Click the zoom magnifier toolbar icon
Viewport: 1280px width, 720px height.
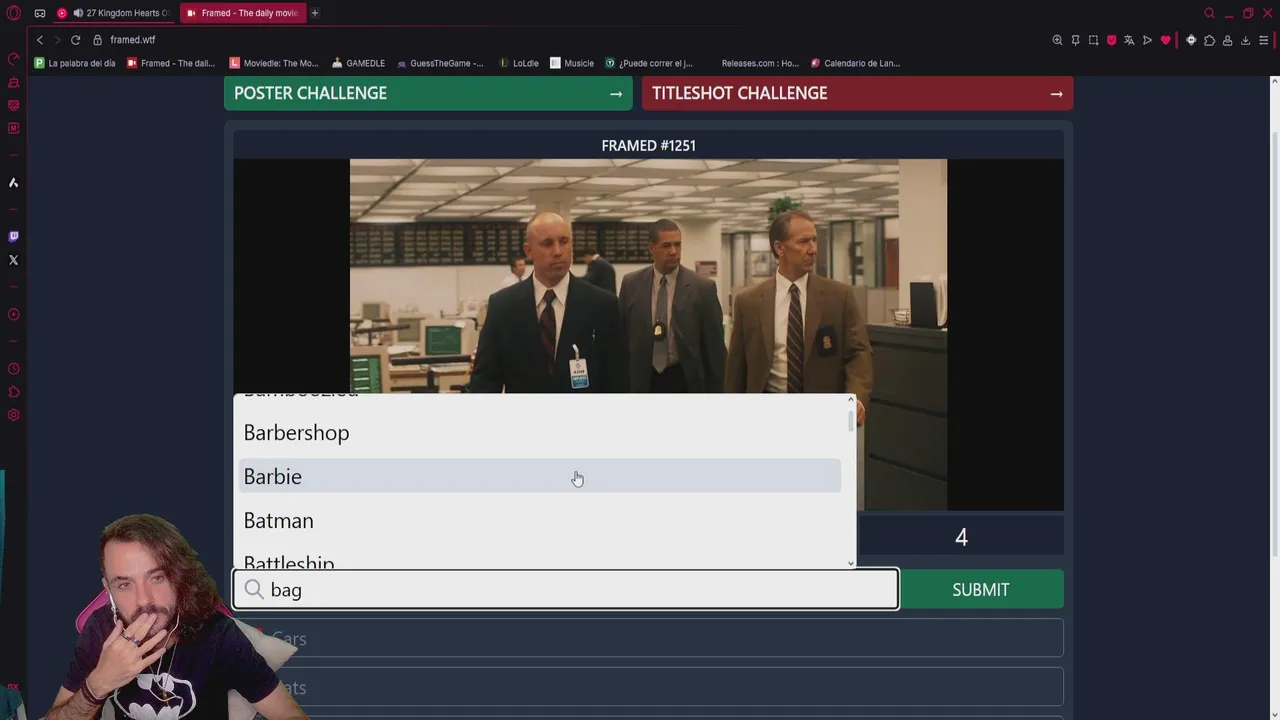[x=1057, y=40]
